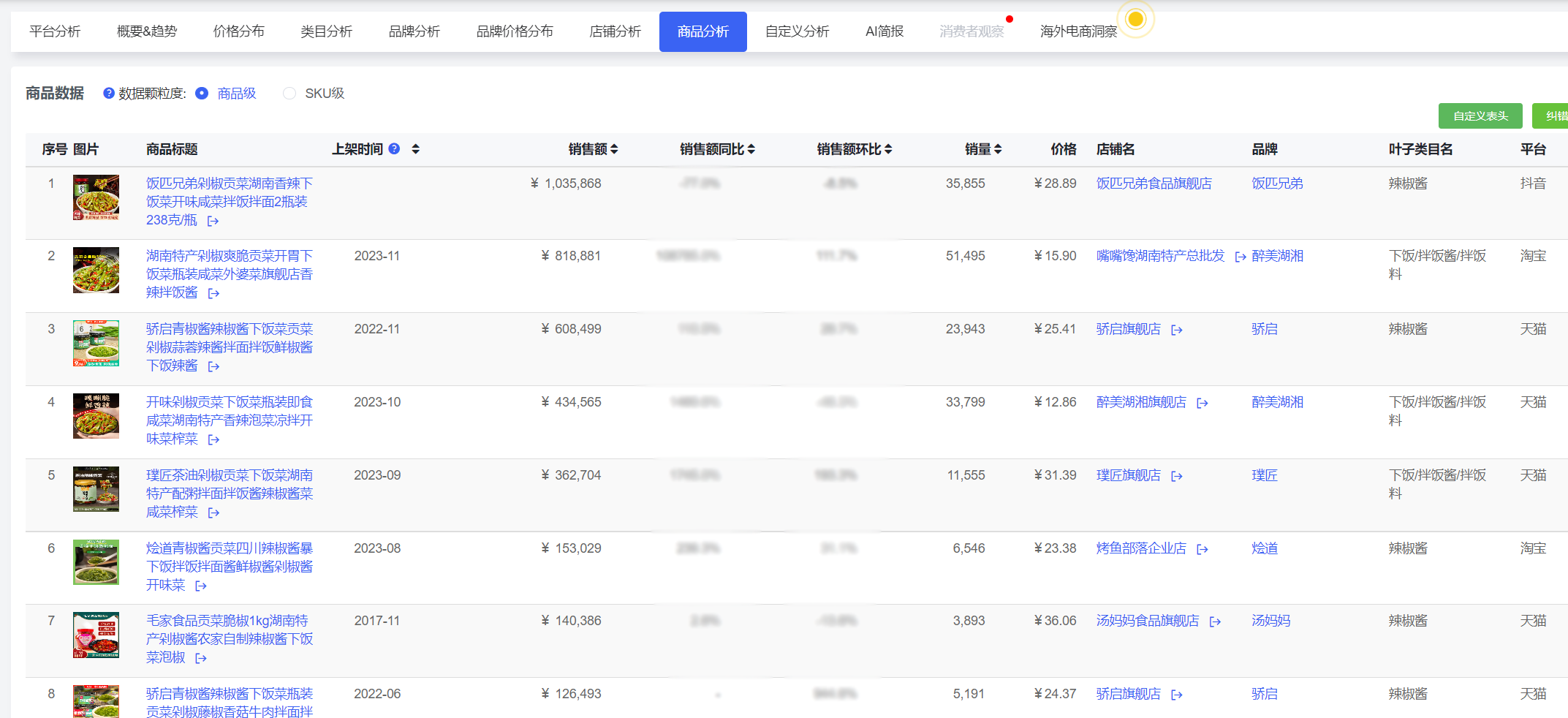Open 烤鱼部落企业店 store link
Image resolution: width=1568 pixels, height=718 pixels.
pos(1141,548)
